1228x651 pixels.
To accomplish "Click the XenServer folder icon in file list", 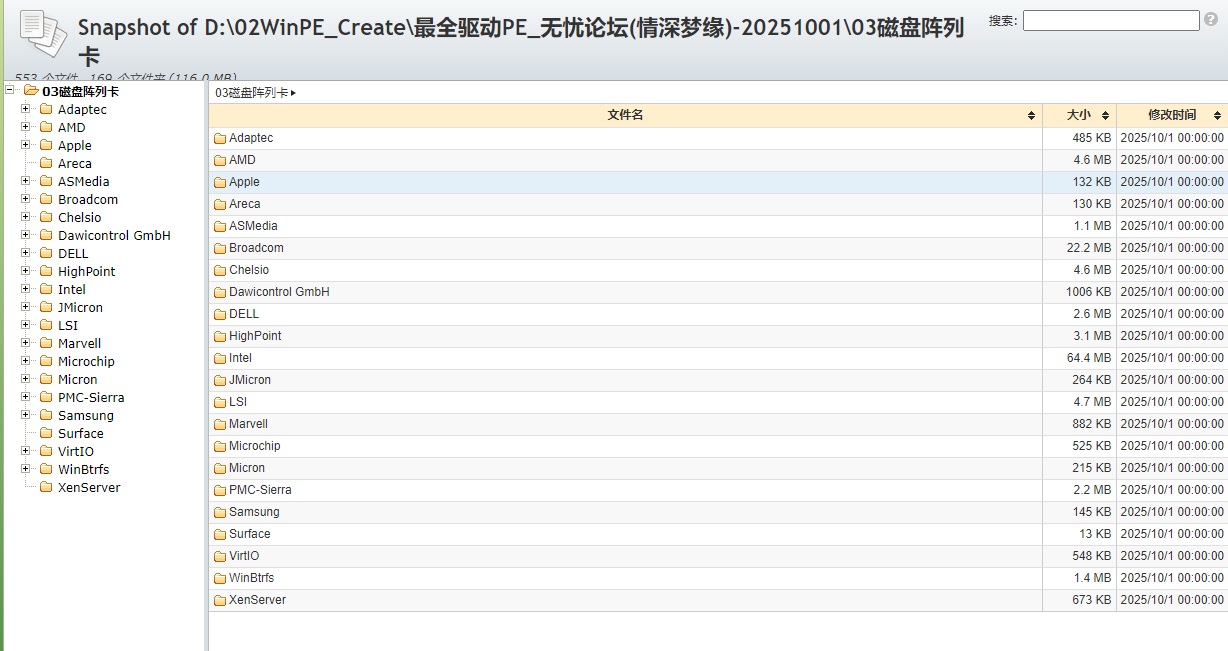I will pyautogui.click(x=220, y=600).
